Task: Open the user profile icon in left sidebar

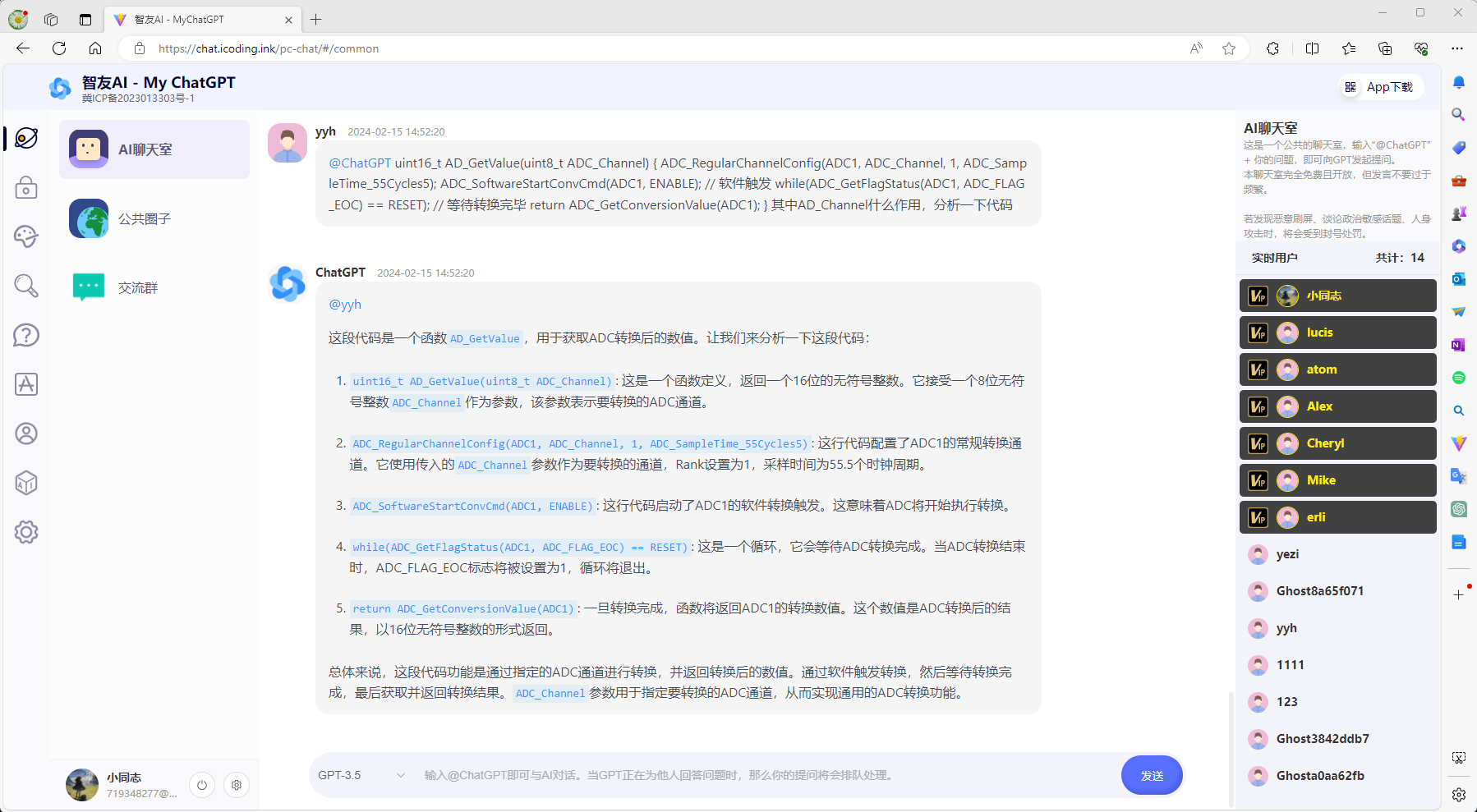Action: click(x=26, y=434)
